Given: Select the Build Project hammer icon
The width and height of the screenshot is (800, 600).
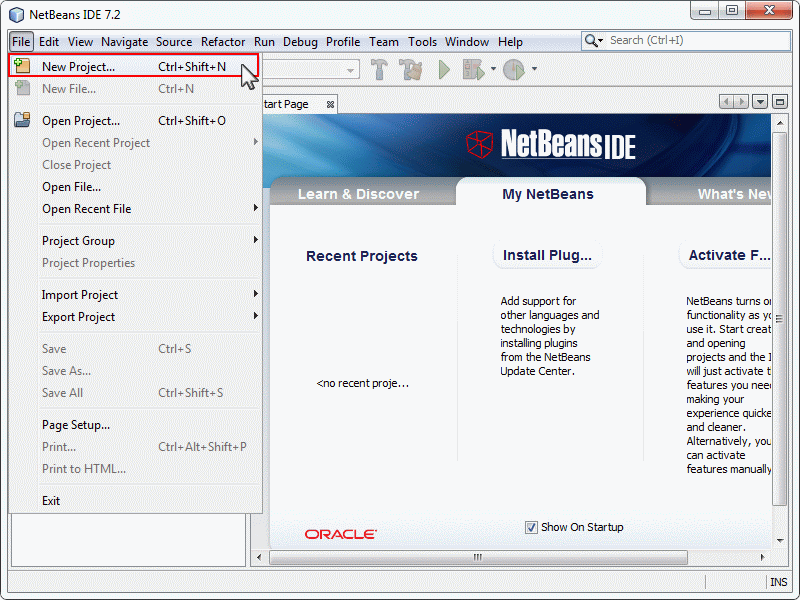Looking at the screenshot, I should (381, 70).
